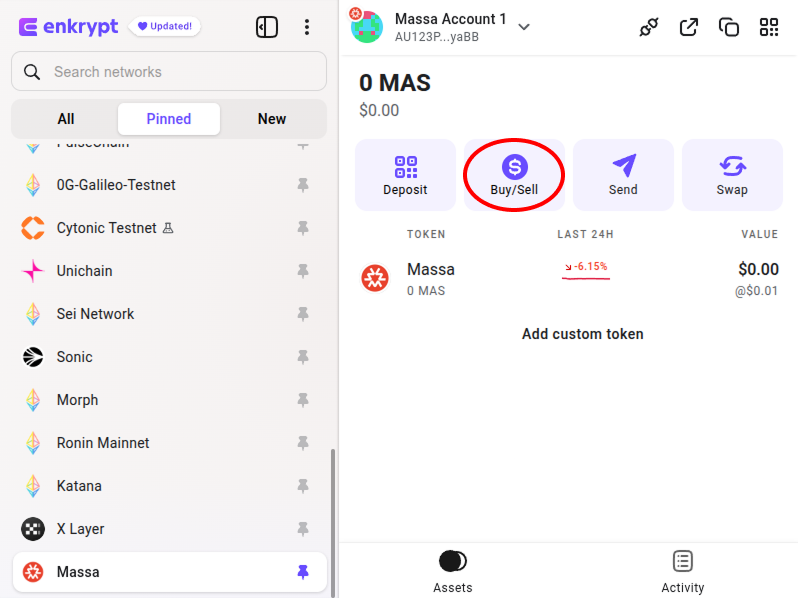798x598 pixels.
Task: Select Sei Network
Action: 169,314
